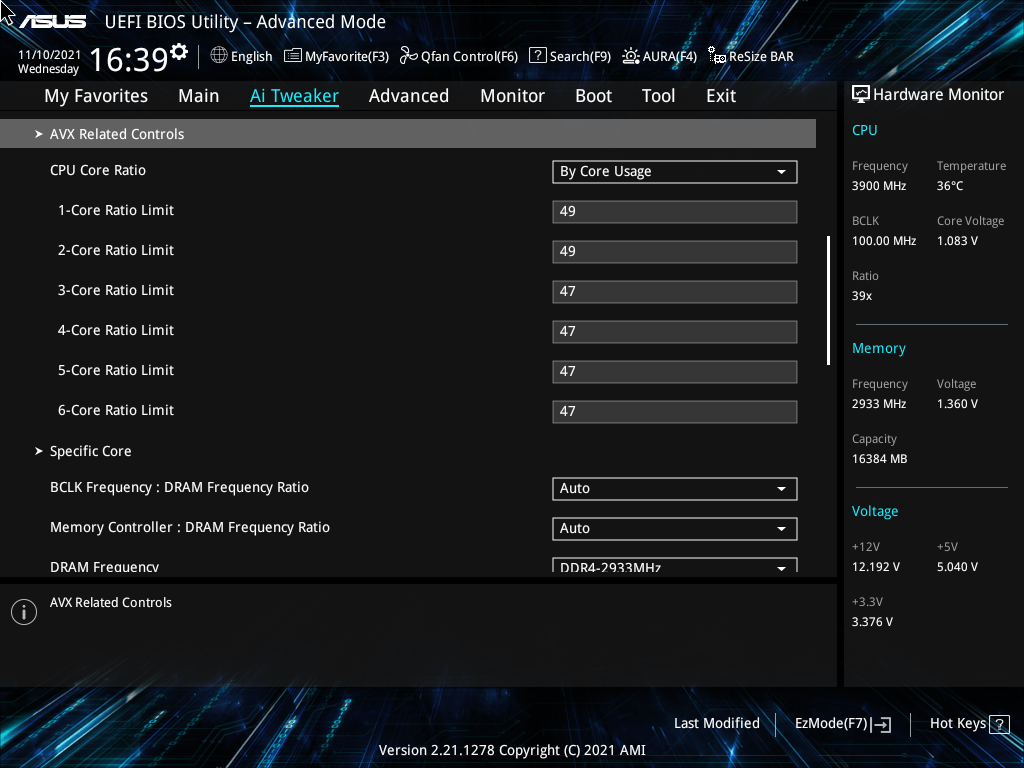Open the BCLK Frequency DRAM Ratio dropdown
This screenshot has height=768, width=1024.
click(675, 488)
